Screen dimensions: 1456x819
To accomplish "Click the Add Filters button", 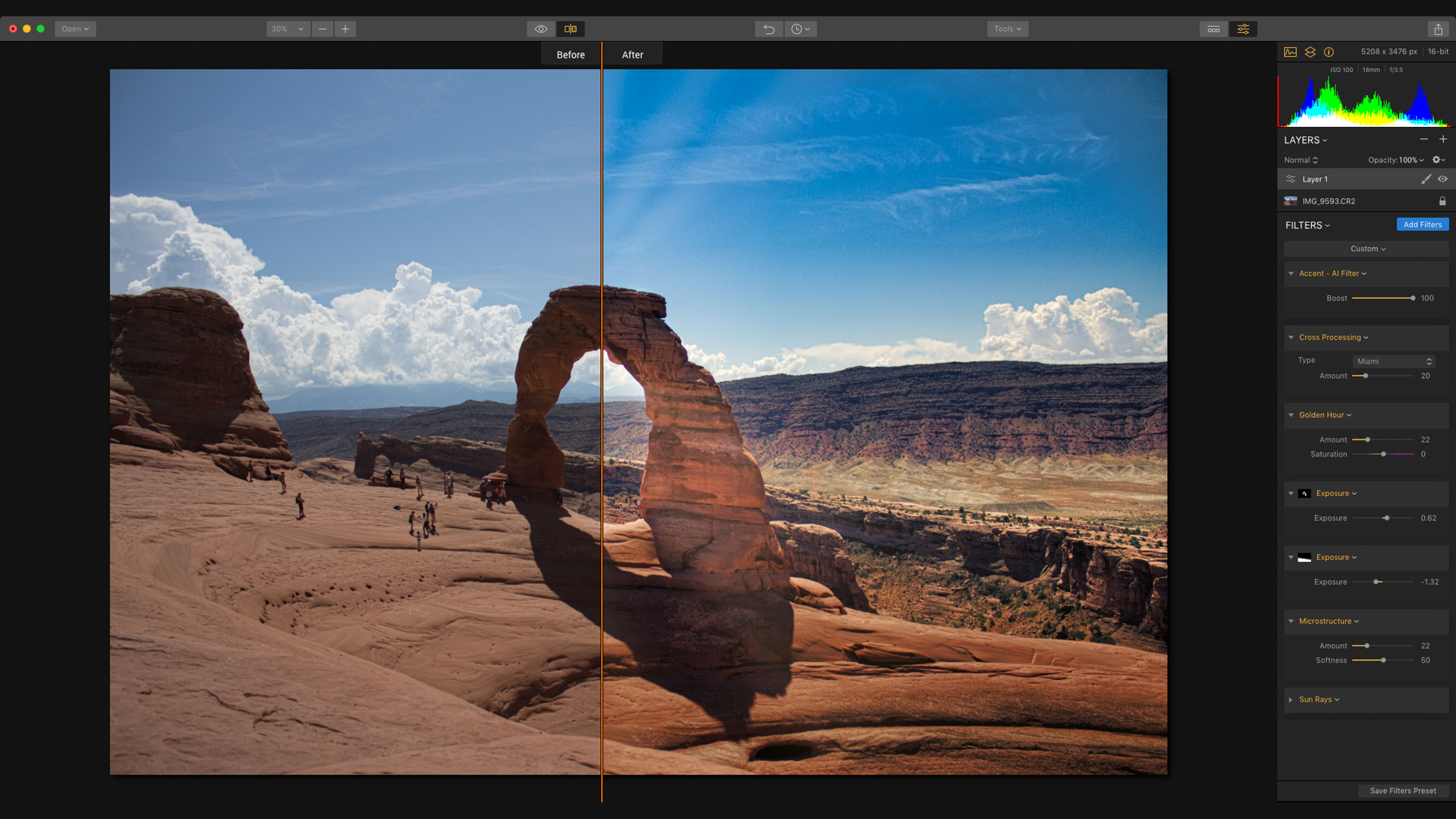I will point(1422,224).
